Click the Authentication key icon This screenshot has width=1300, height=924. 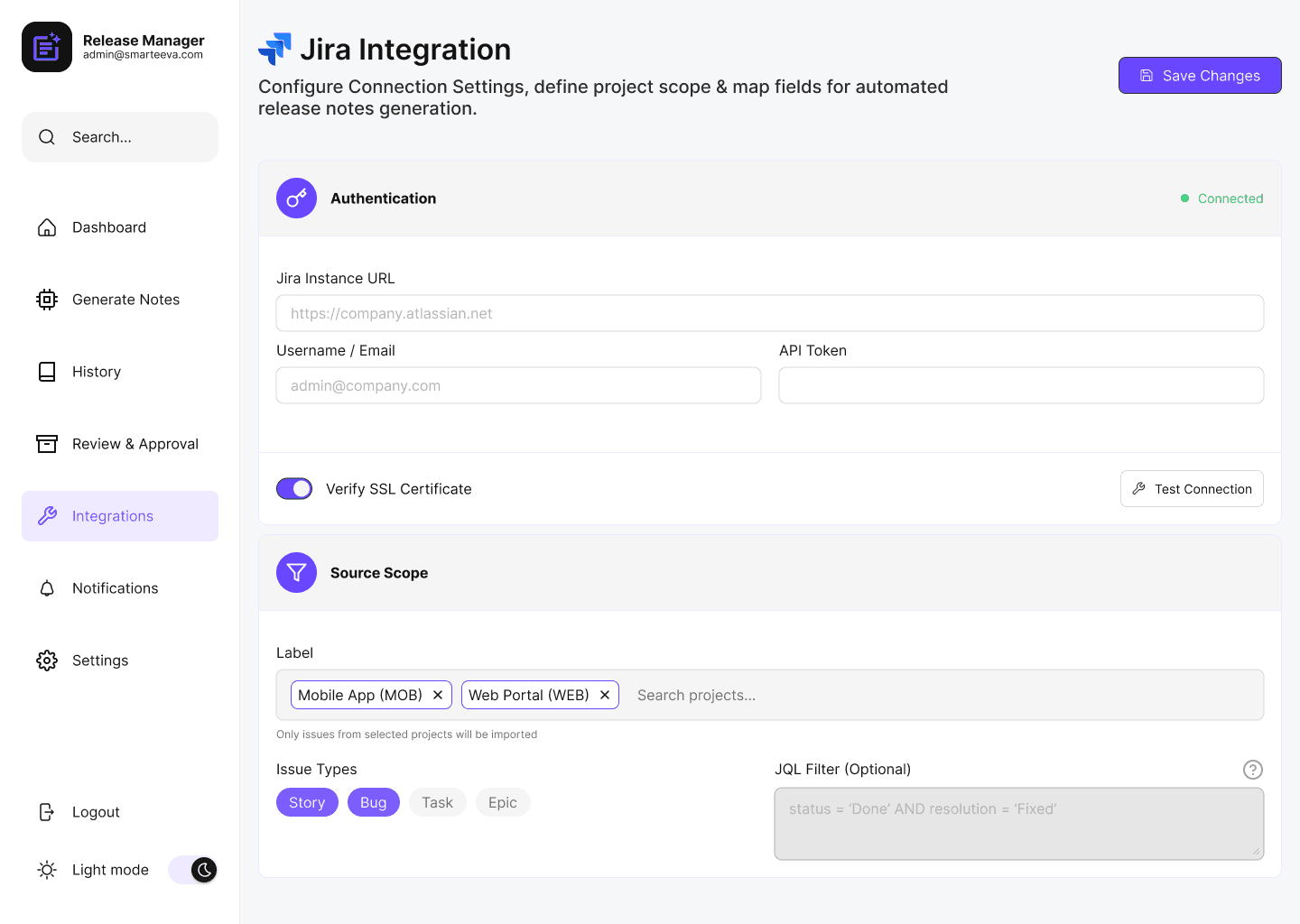[296, 199]
